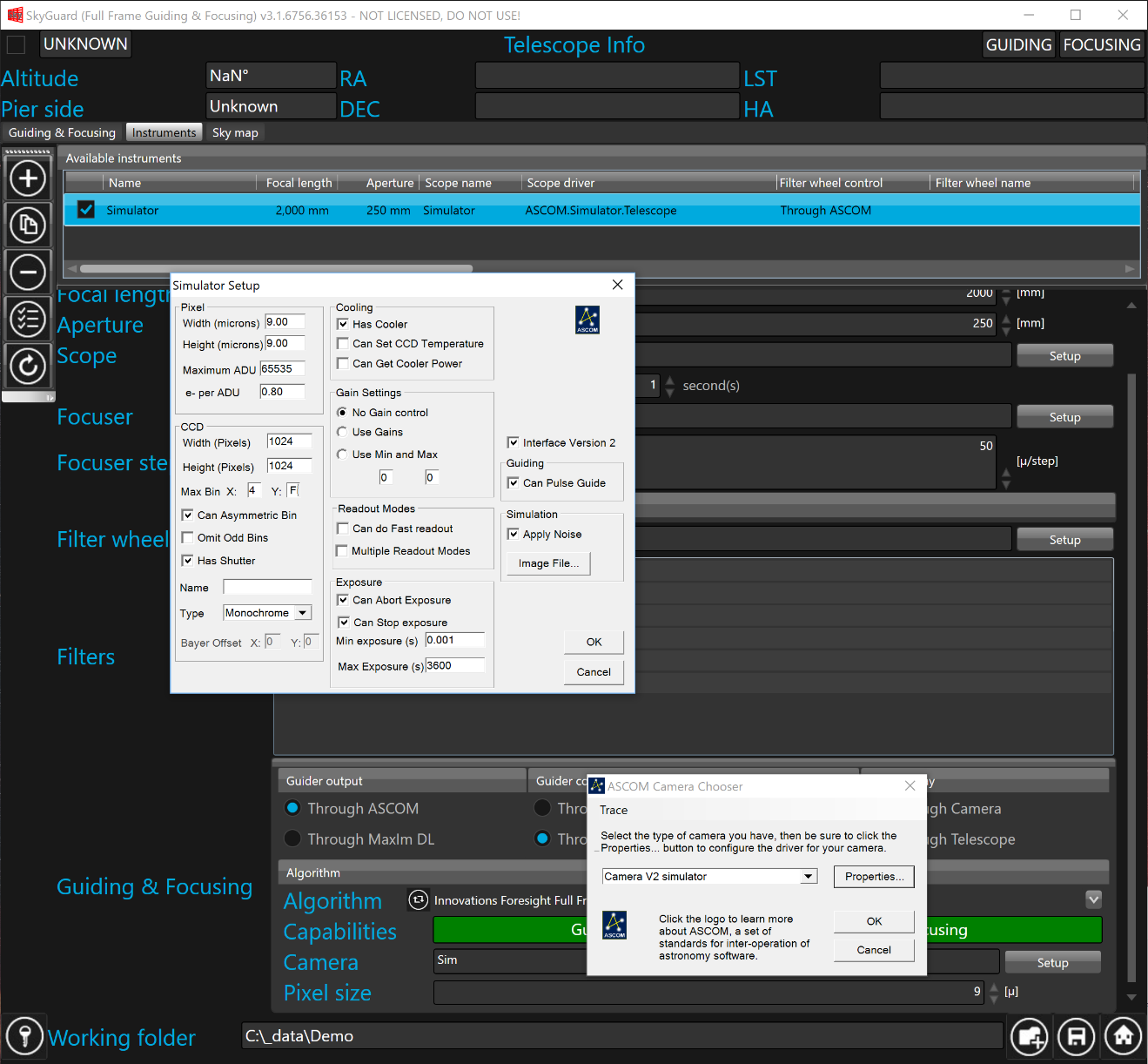1148x1064 pixels.
Task: Click the Max Exposure (s) input field
Action: click(455, 665)
